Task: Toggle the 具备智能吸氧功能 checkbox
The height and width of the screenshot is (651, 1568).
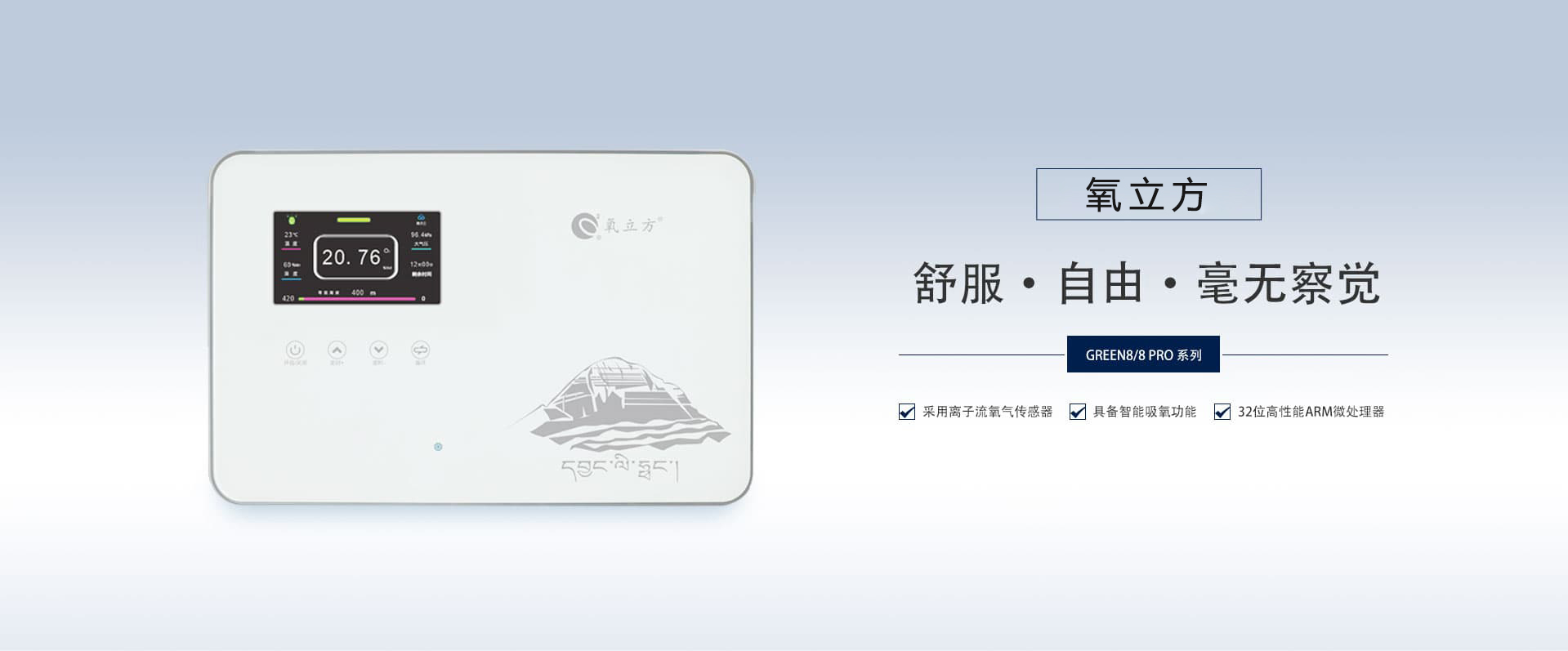Action: click(1077, 412)
